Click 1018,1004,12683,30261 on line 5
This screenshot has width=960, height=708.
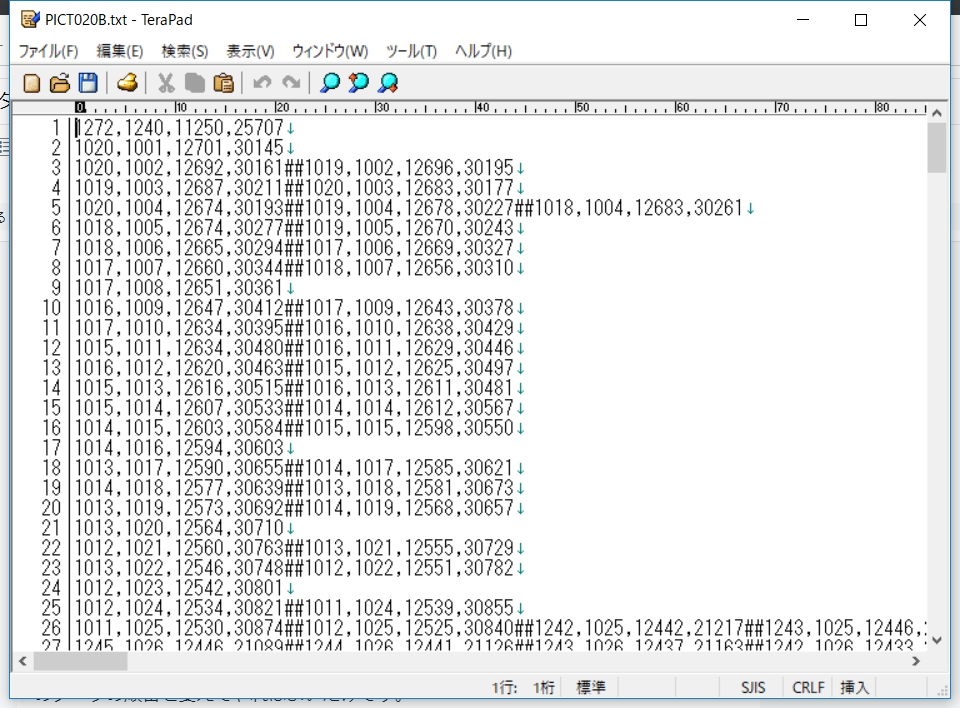[639, 208]
